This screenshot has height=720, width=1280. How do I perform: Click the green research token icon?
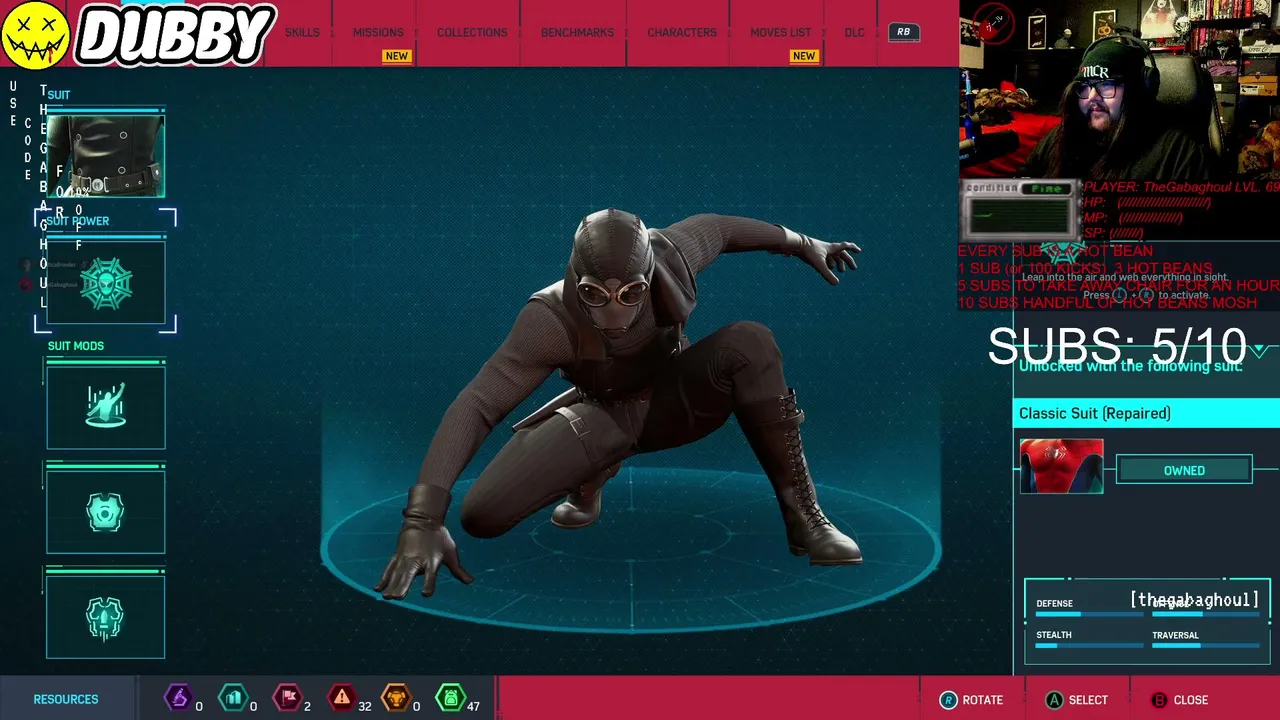click(x=451, y=698)
